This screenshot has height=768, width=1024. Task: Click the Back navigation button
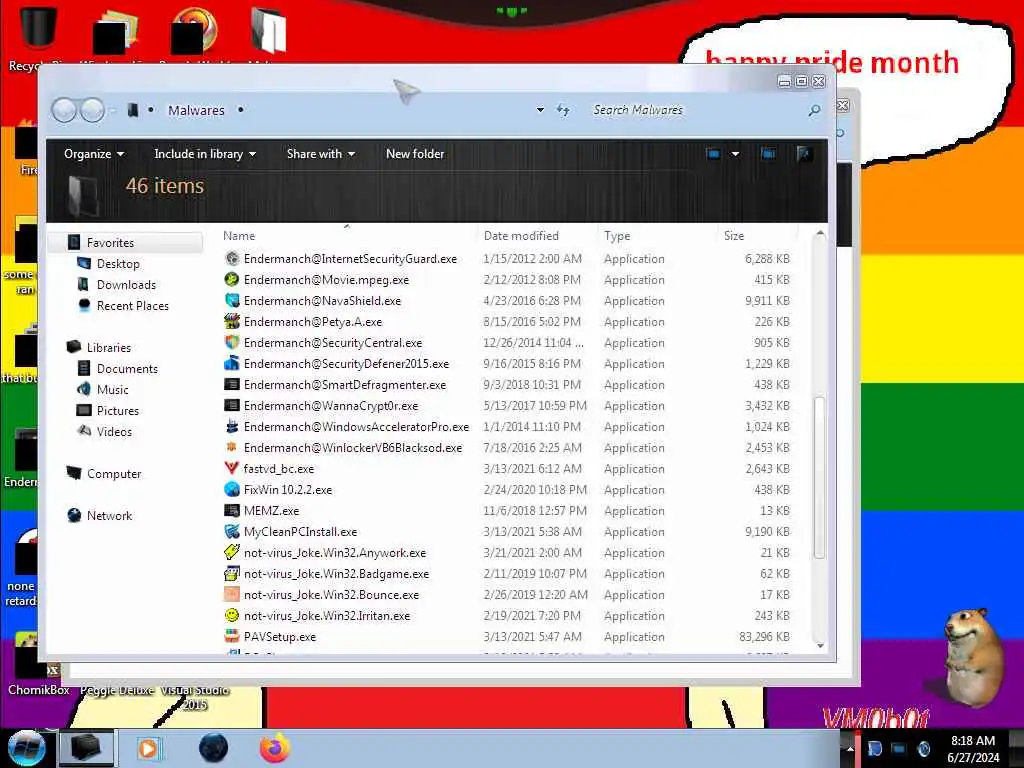point(64,110)
